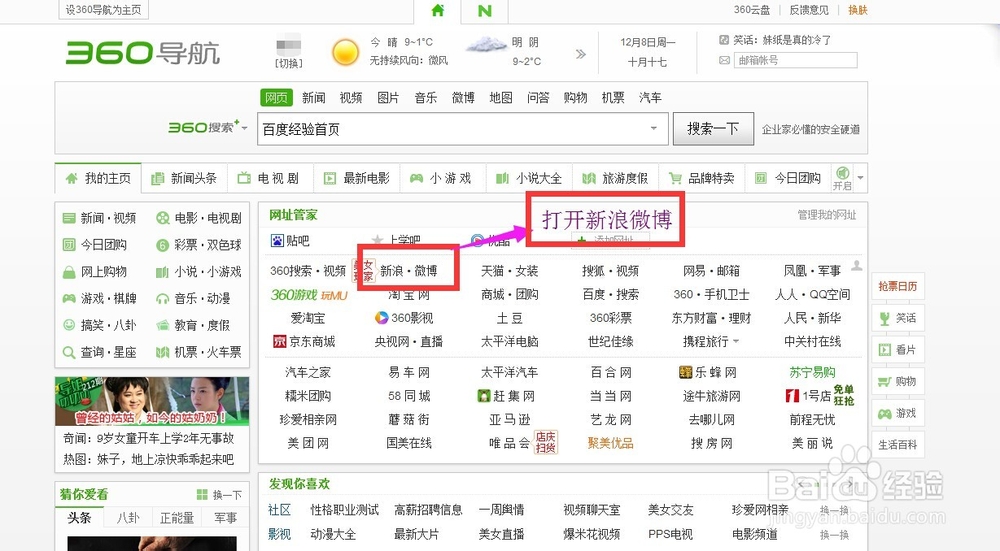The width and height of the screenshot is (1000, 551).
Task: Open the 新浪·微博 link
Action: (x=409, y=271)
